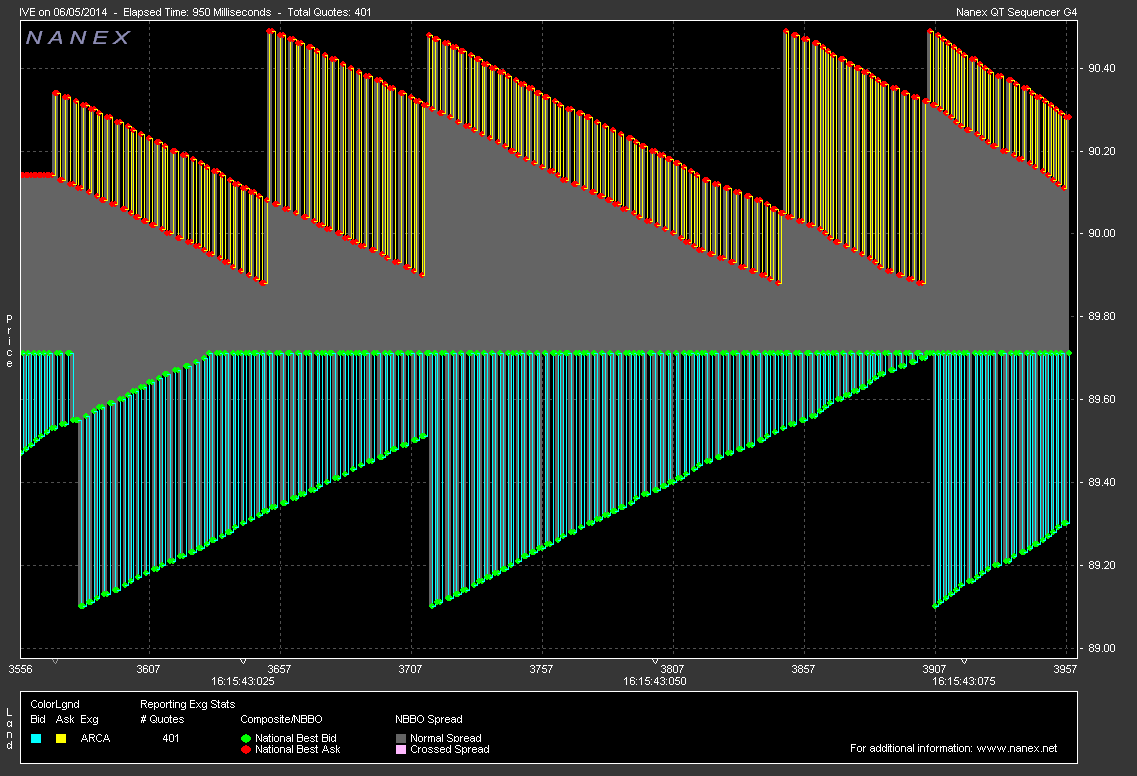Click the 'NBBO Spread' heading
Screen dimensions: 1137x776
(x=429, y=719)
